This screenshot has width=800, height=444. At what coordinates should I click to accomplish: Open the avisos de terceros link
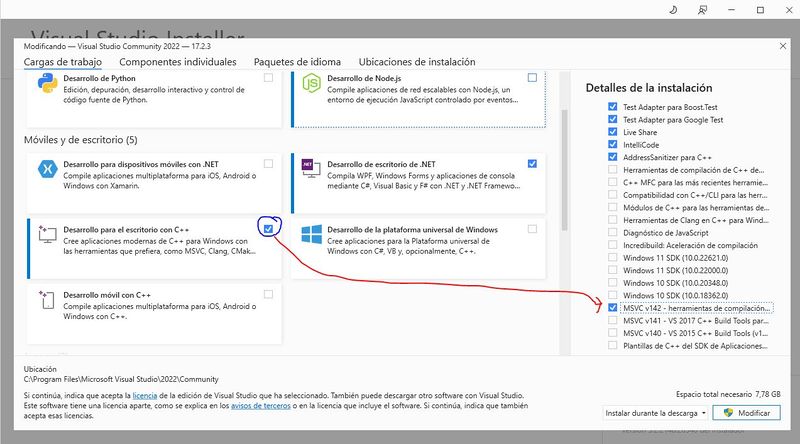(261, 406)
